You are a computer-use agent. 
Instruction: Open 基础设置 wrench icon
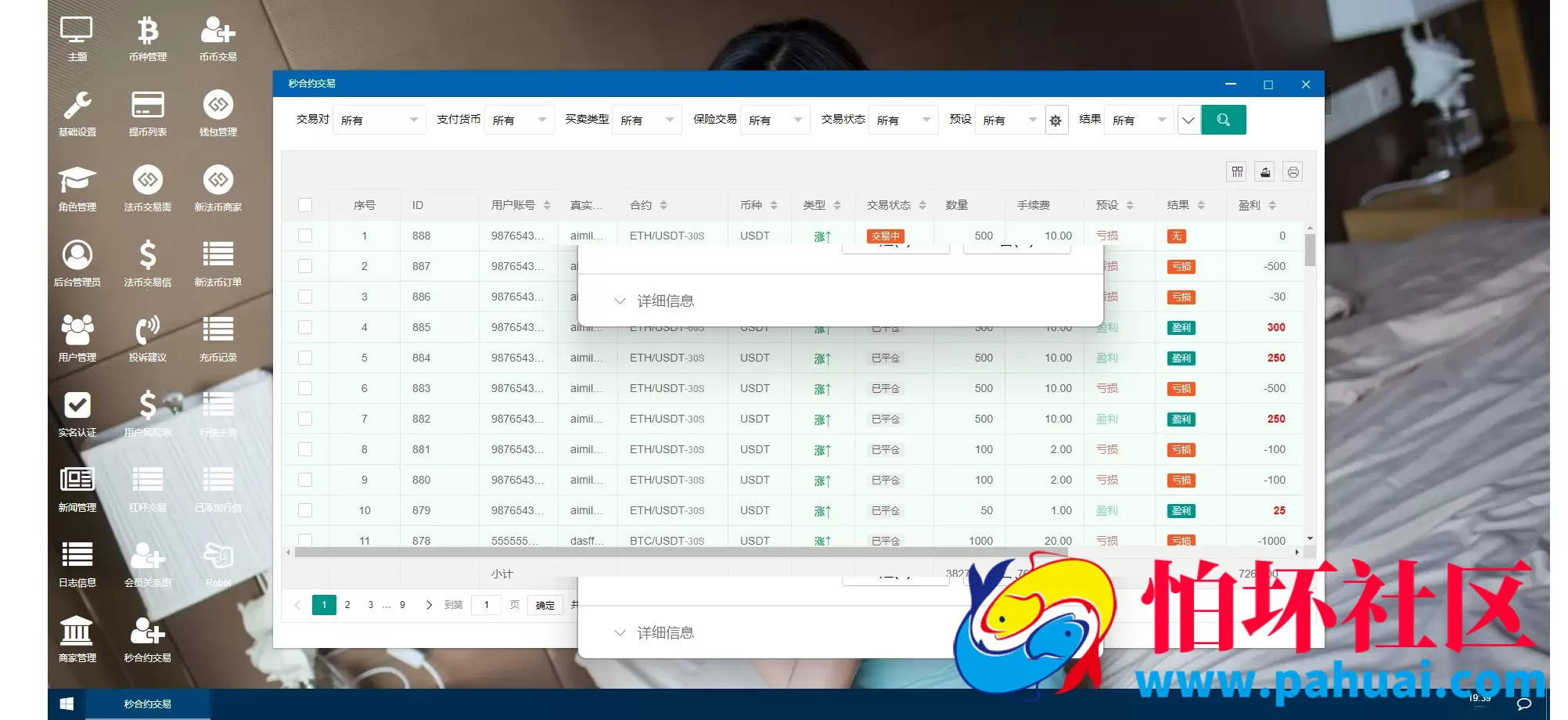pyautogui.click(x=77, y=114)
